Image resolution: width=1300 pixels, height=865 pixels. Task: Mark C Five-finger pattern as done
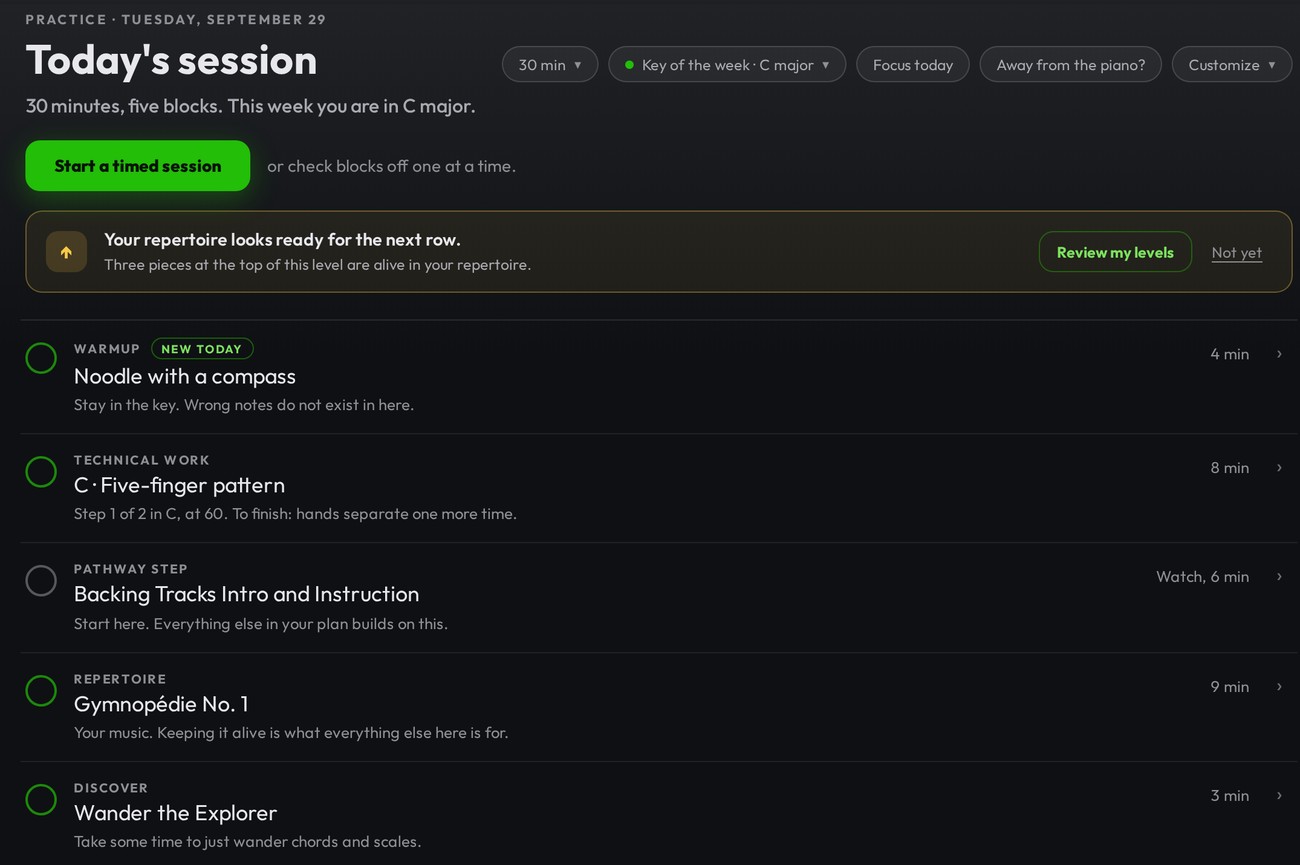tap(41, 472)
